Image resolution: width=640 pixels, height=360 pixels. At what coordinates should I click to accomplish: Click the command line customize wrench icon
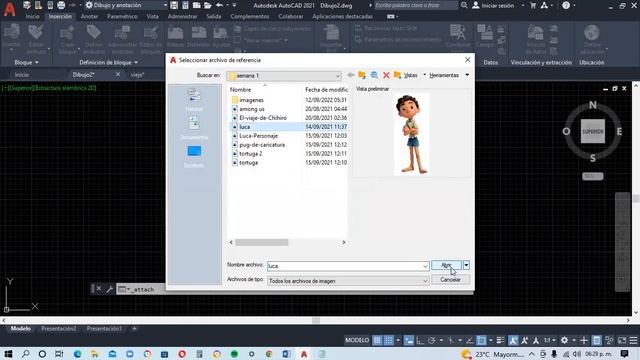pyautogui.click(x=109, y=289)
